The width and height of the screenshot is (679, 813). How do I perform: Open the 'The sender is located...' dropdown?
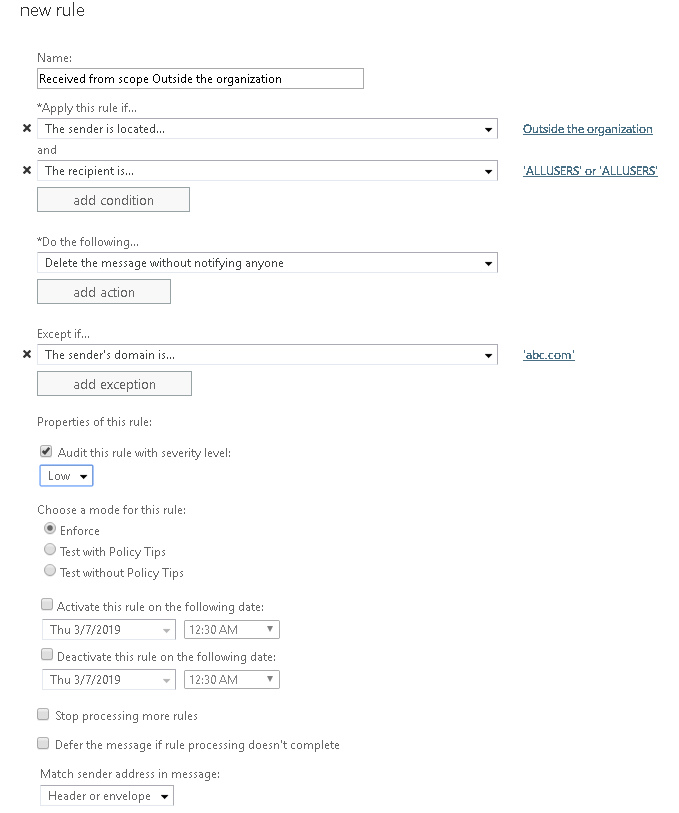pyautogui.click(x=267, y=129)
